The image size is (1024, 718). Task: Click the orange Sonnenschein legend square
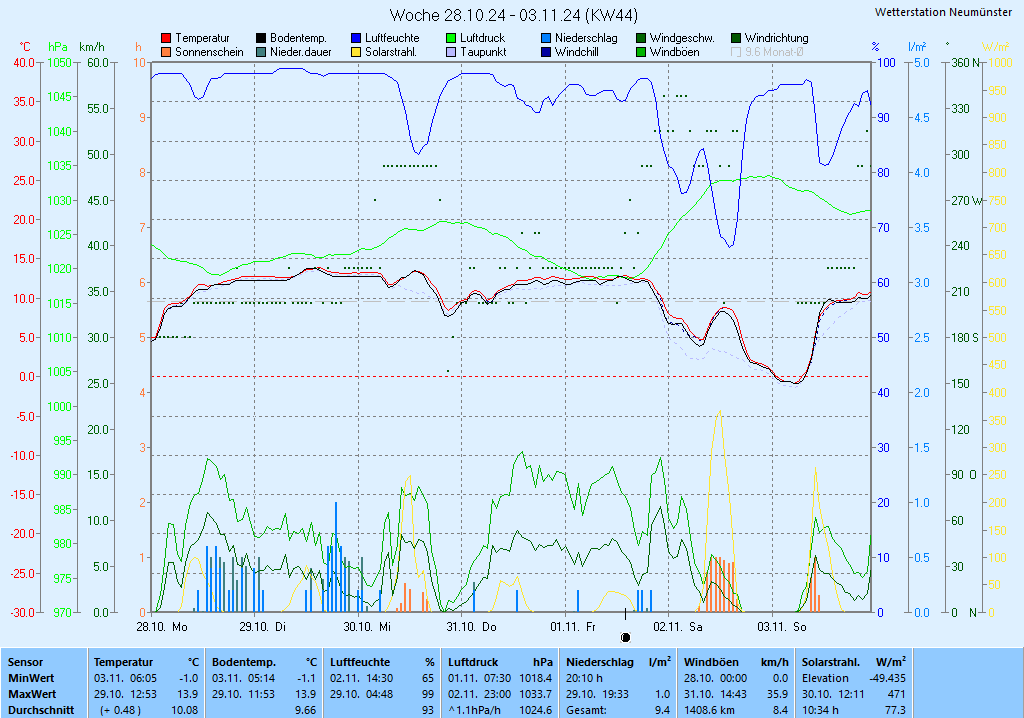[x=166, y=52]
